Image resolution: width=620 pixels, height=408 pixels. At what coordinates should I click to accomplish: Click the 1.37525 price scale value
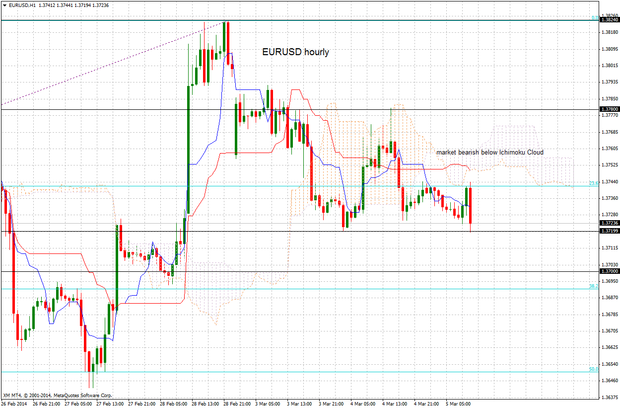coord(609,165)
